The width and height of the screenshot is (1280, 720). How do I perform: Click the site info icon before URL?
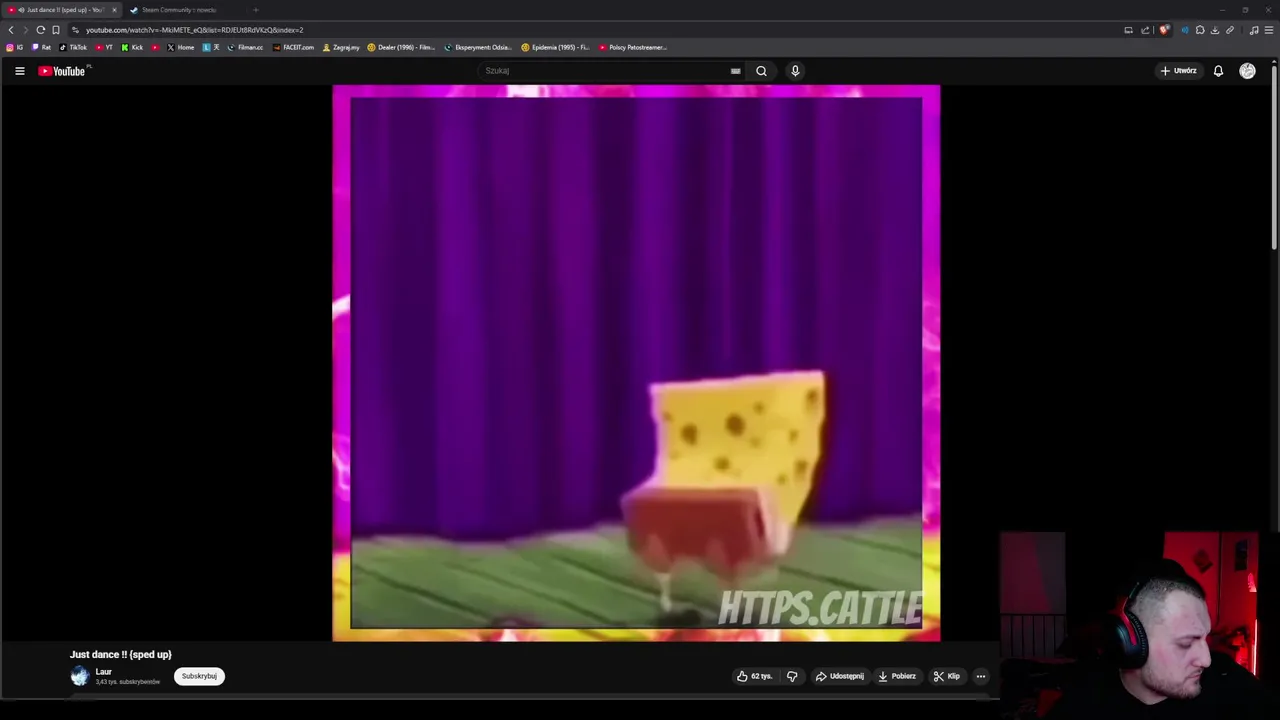tap(75, 30)
